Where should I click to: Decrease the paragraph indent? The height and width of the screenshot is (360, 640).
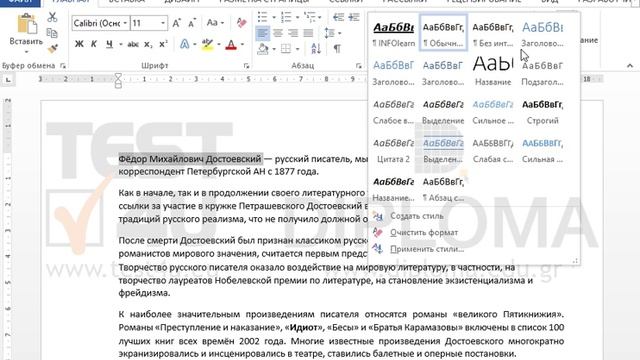[x=338, y=17]
